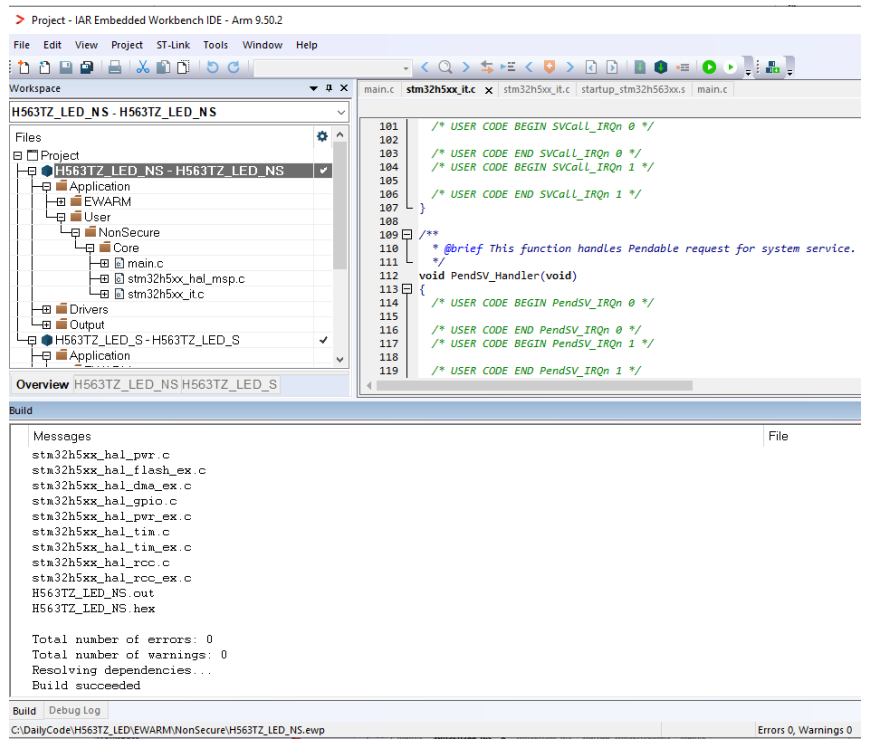
Task: Click the stacked blocks download icon at the toolbar's right end
Action: tap(772, 67)
